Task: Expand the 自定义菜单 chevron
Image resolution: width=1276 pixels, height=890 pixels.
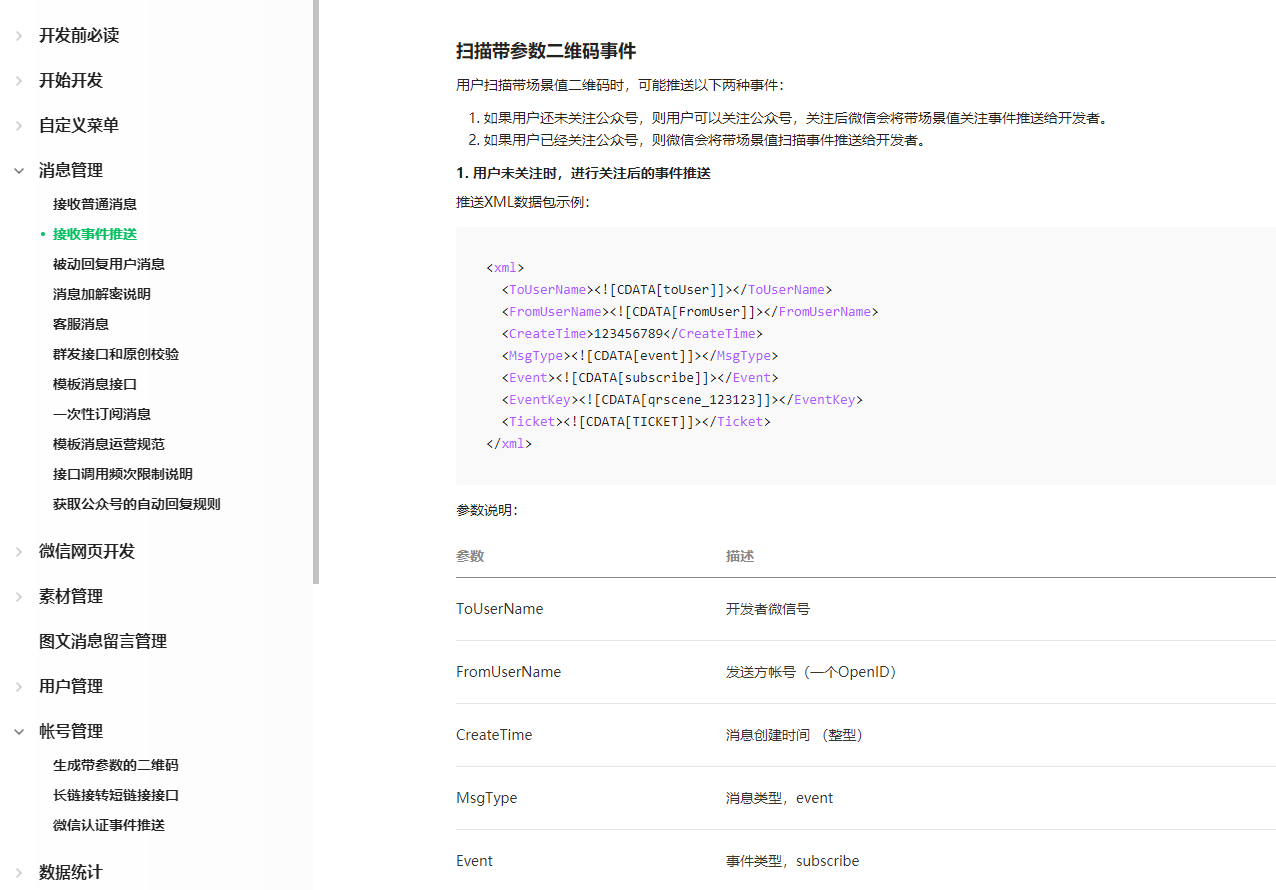Action: (x=19, y=126)
